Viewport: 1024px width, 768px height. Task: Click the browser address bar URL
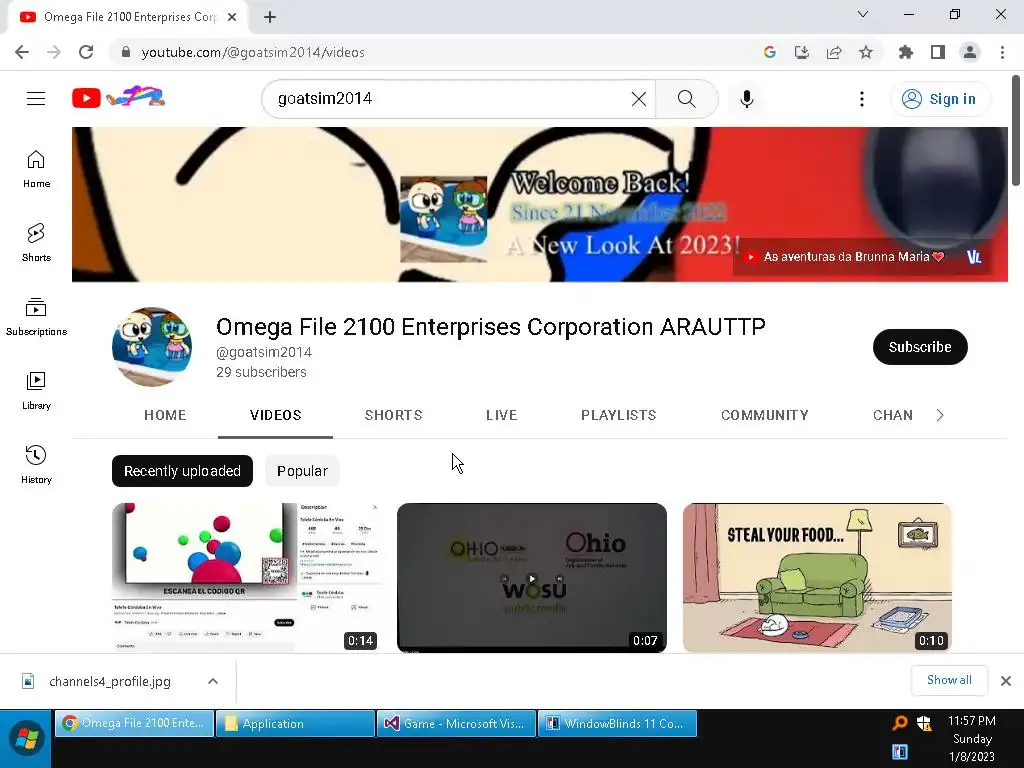253,52
